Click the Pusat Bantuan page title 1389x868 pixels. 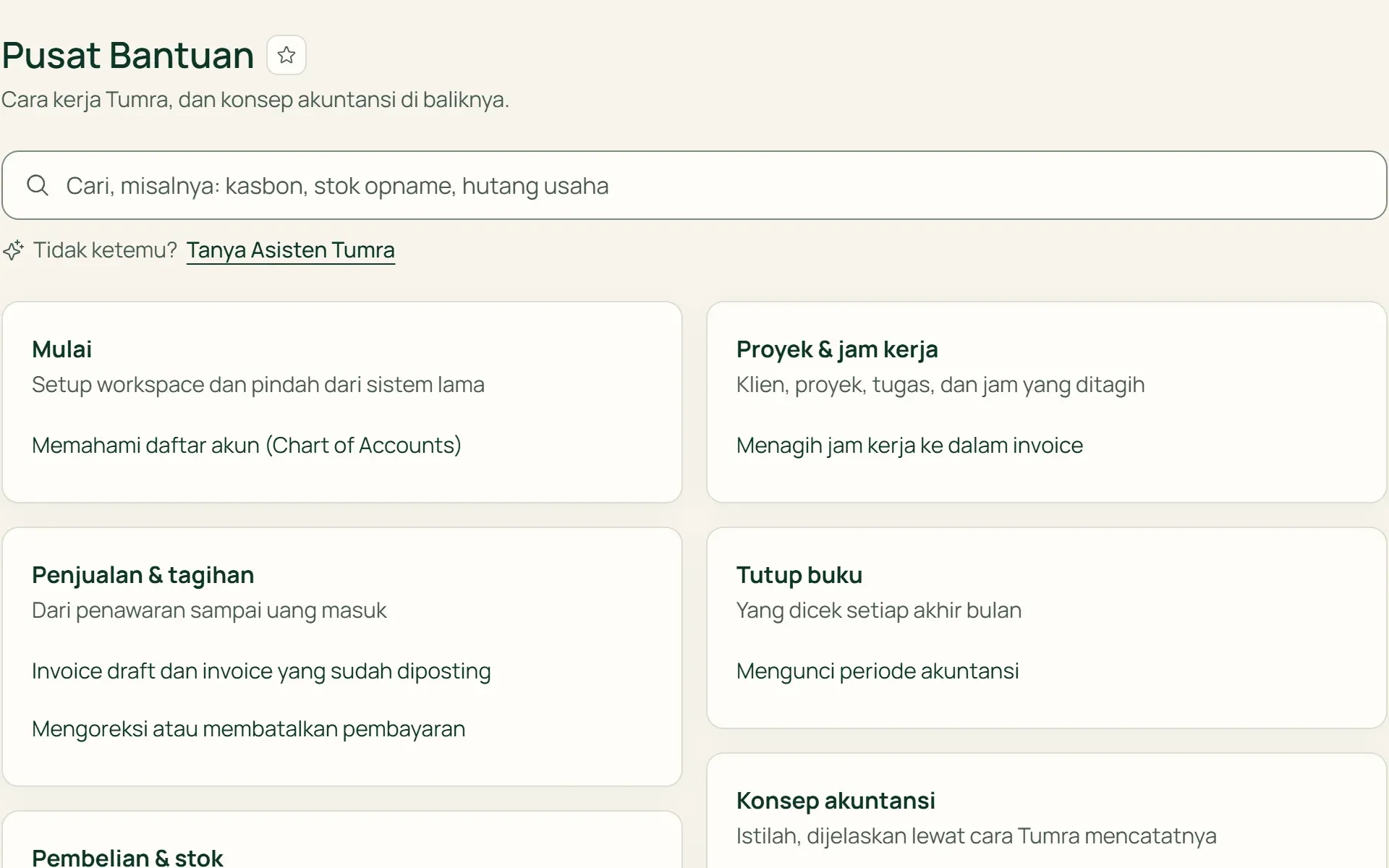pyautogui.click(x=127, y=55)
